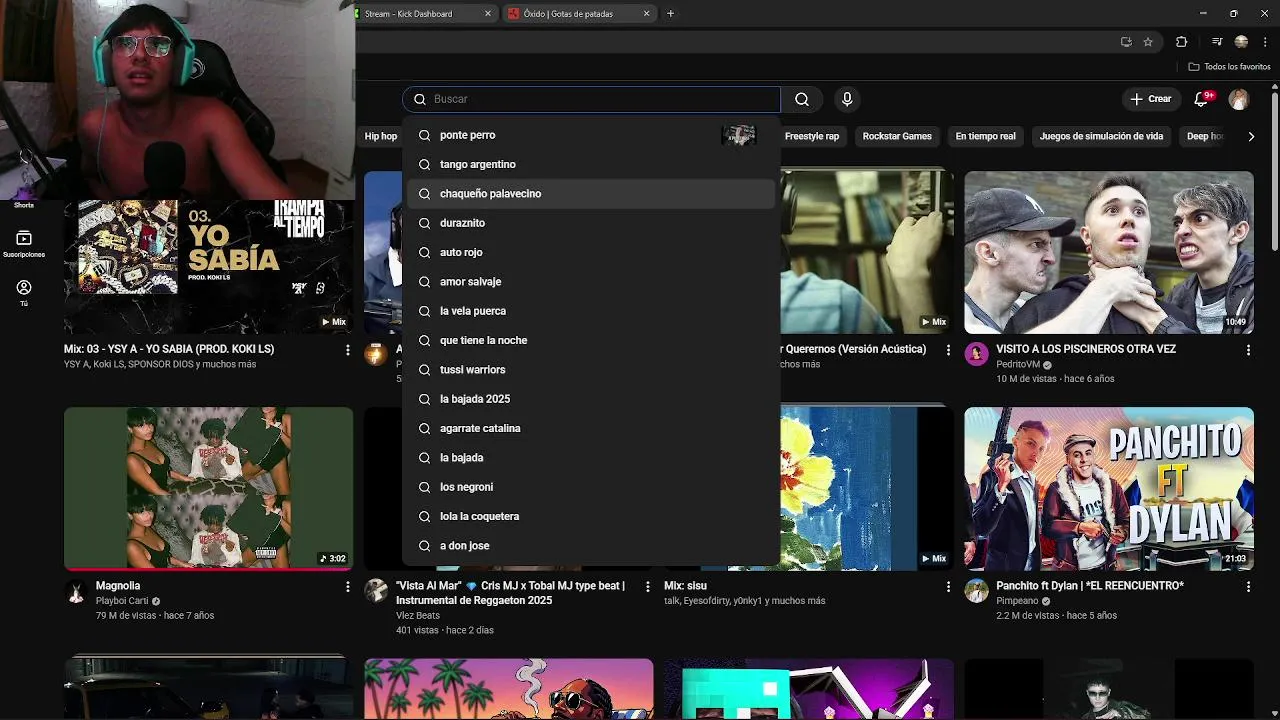Open options for Querernos Versión Acústica mix
1280x720 pixels.
click(948, 350)
